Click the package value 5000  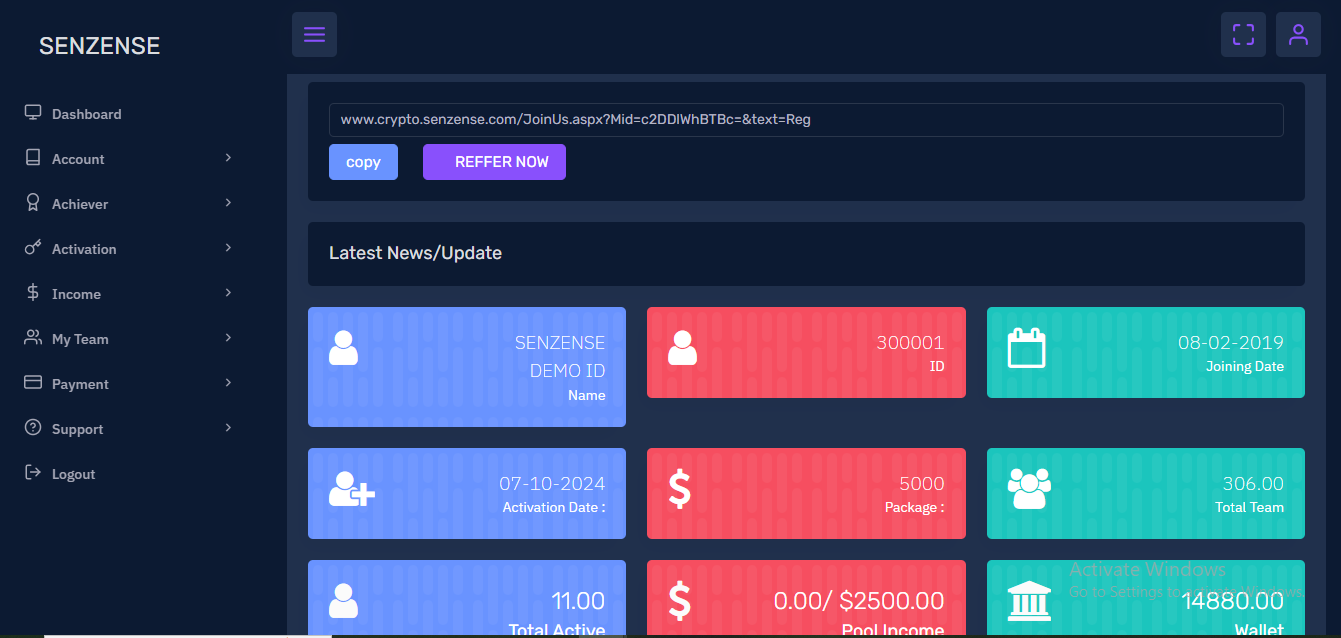click(x=922, y=484)
